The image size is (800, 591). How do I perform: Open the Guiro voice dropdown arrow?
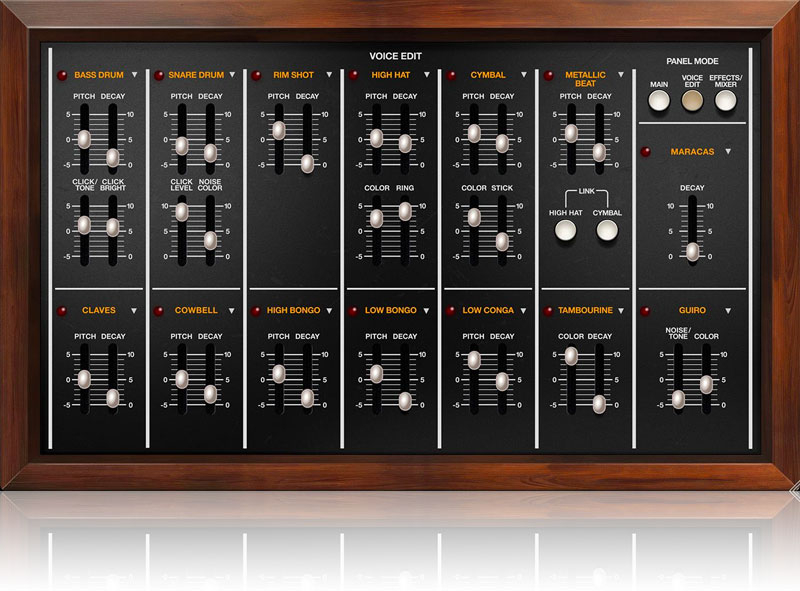tap(728, 311)
